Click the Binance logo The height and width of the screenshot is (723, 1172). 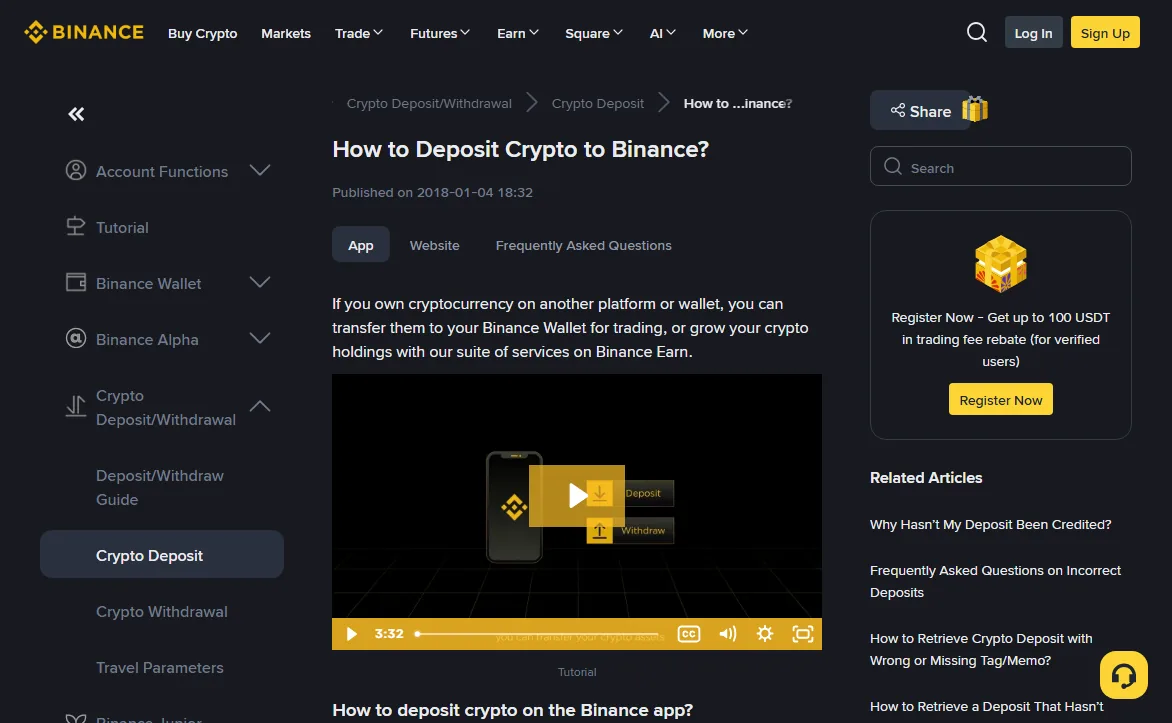pyautogui.click(x=84, y=33)
